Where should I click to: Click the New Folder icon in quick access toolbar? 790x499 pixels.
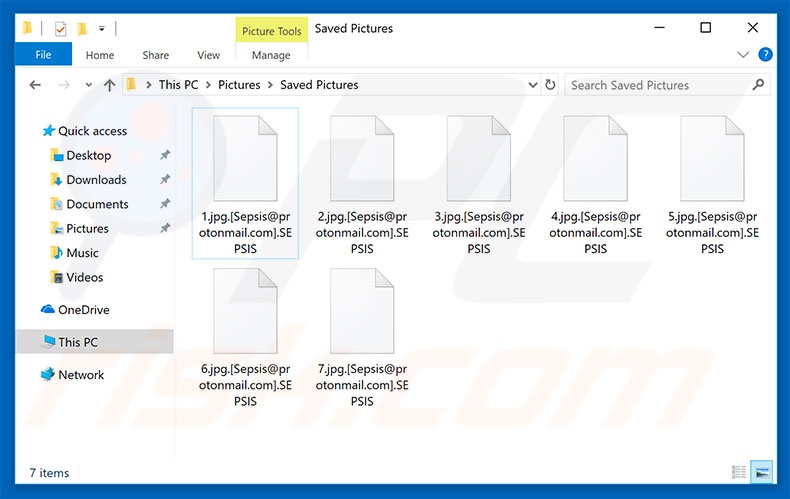point(82,29)
